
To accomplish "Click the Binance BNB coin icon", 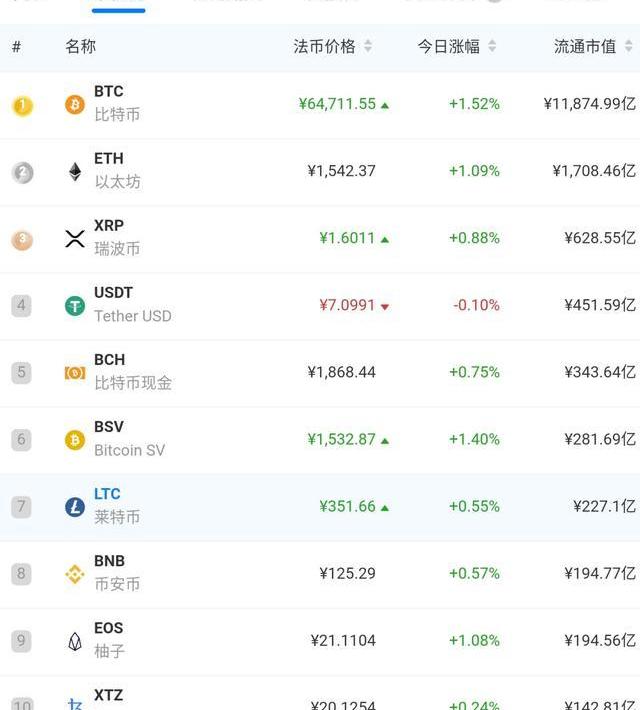I will [75, 574].
